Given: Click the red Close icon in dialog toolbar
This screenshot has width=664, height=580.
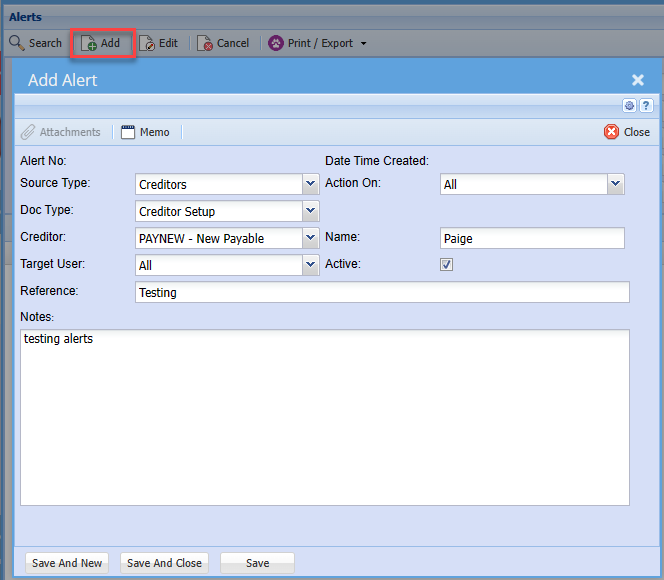Looking at the screenshot, I should (x=611, y=132).
